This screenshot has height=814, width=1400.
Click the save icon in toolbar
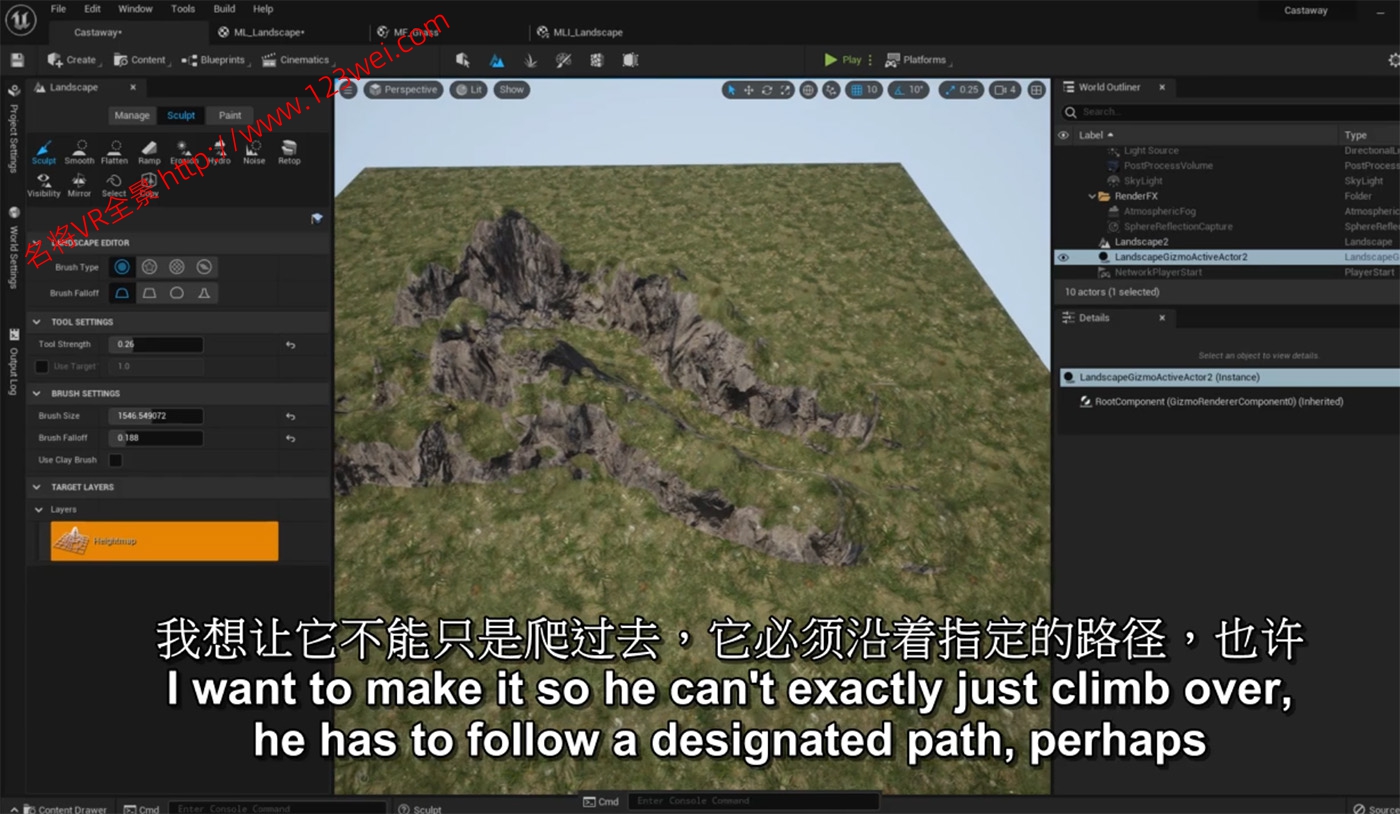pyautogui.click(x=17, y=60)
